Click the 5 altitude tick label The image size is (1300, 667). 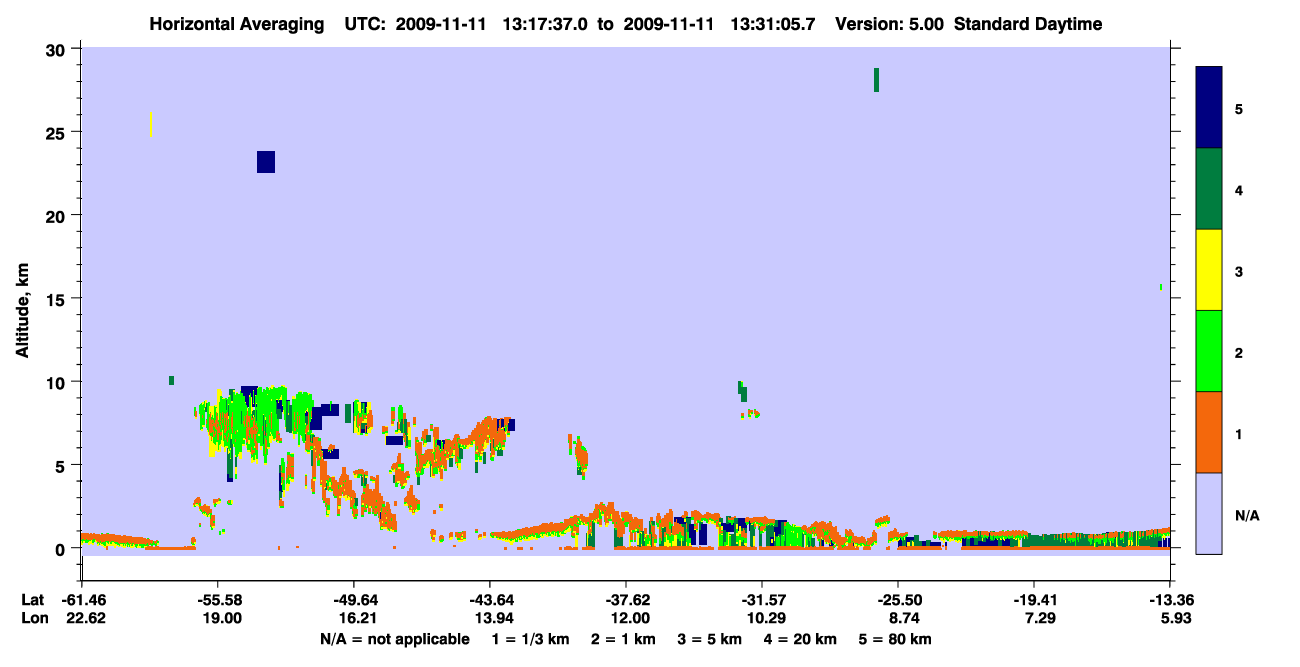(62, 466)
